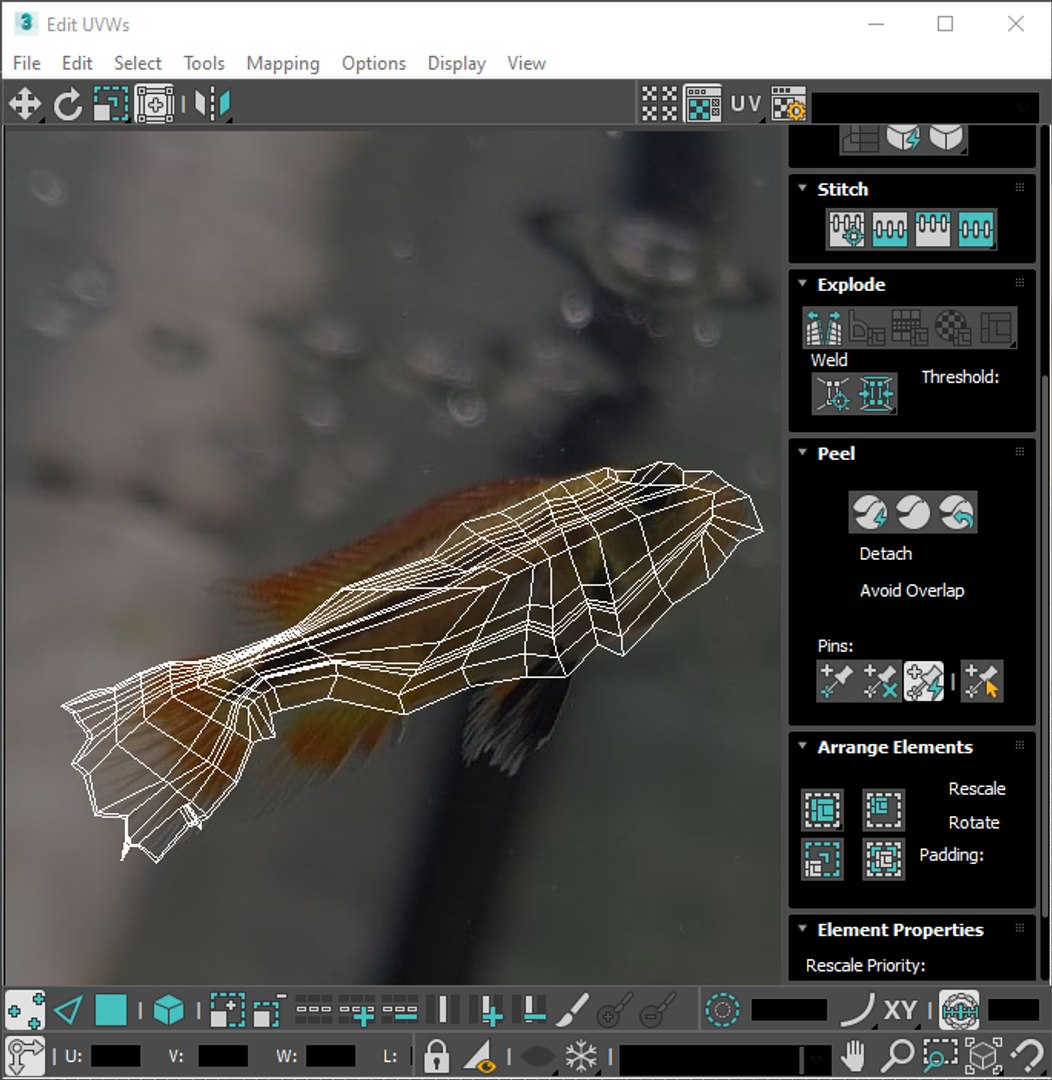The image size is (1052, 1080).
Task: Toggle Display Only Selected Polygons eye
Action: [479, 1055]
